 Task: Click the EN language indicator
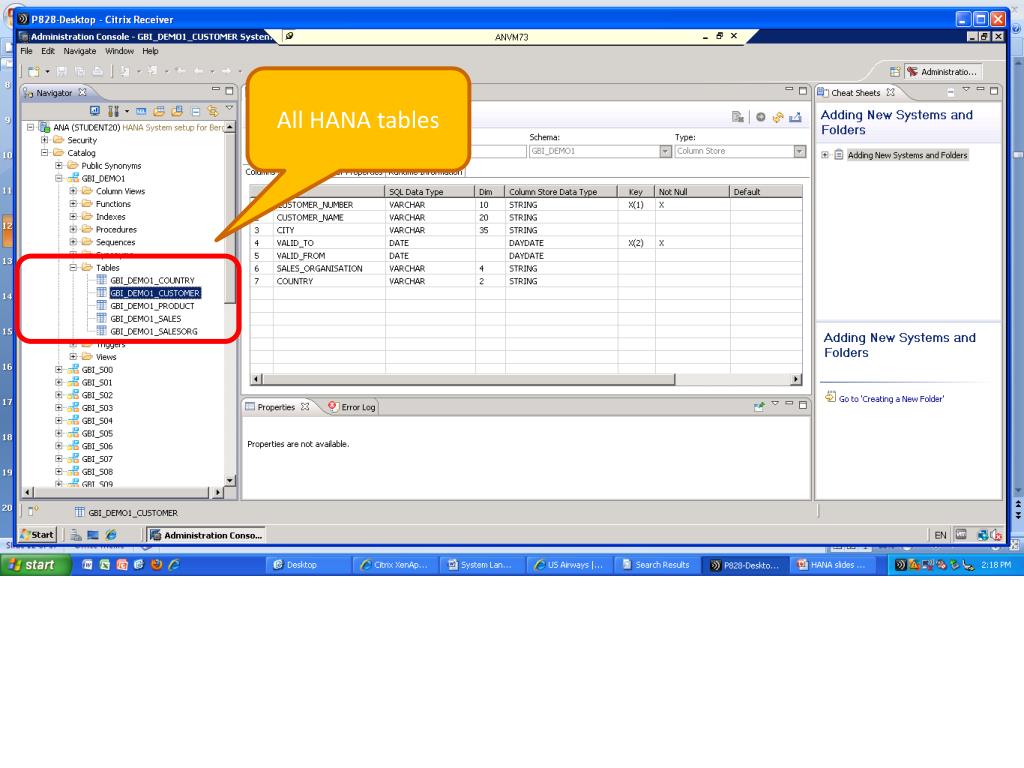[940, 535]
